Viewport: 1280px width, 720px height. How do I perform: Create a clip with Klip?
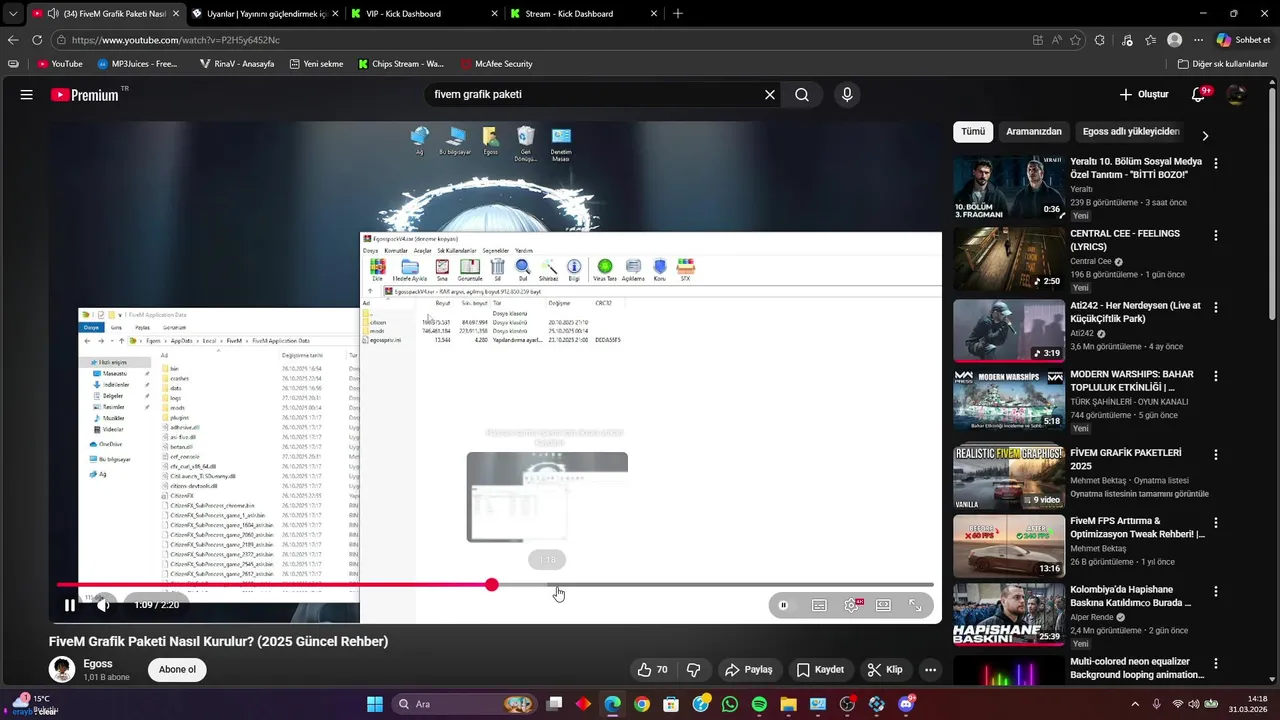pyautogui.click(x=885, y=670)
